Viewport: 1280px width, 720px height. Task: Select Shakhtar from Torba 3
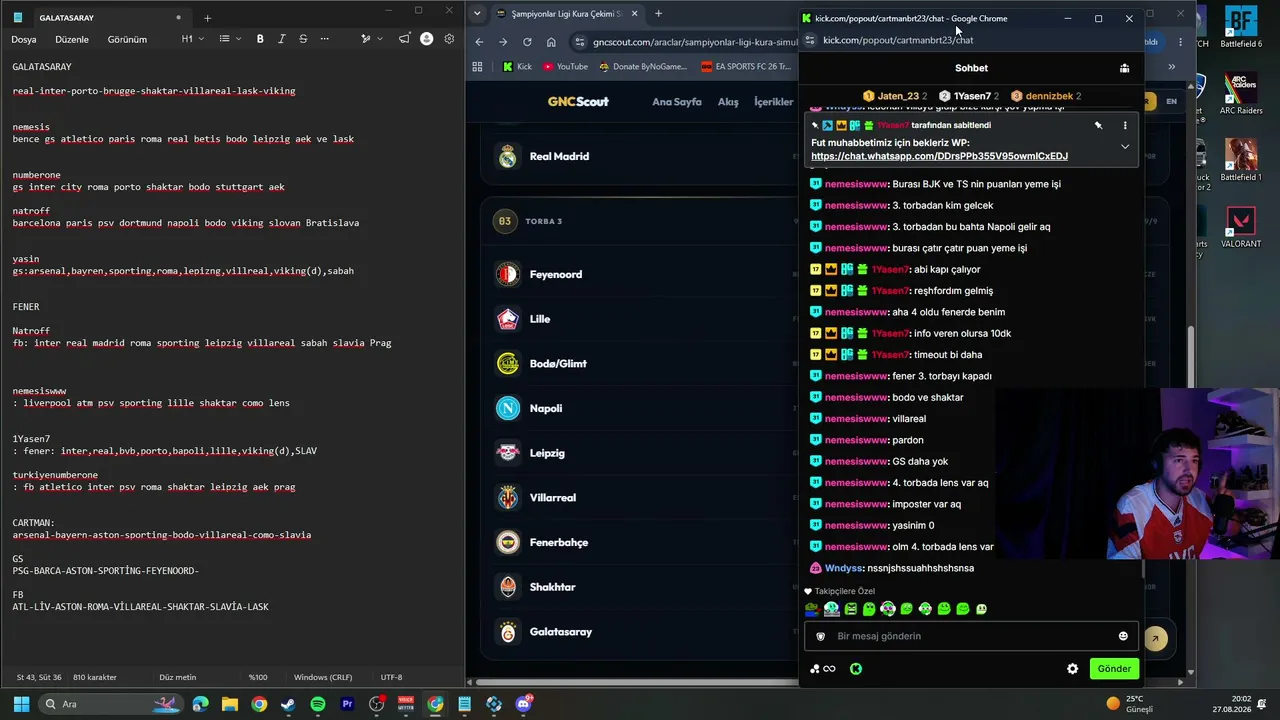coord(640,587)
